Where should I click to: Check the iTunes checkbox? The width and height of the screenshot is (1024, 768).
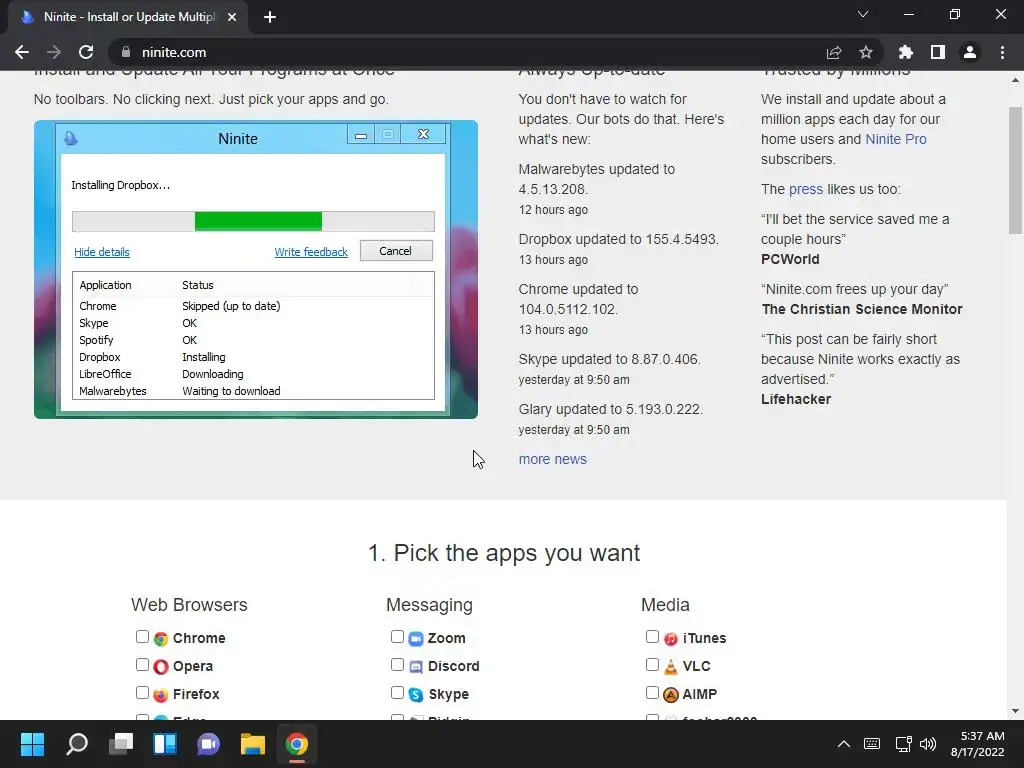(x=652, y=637)
